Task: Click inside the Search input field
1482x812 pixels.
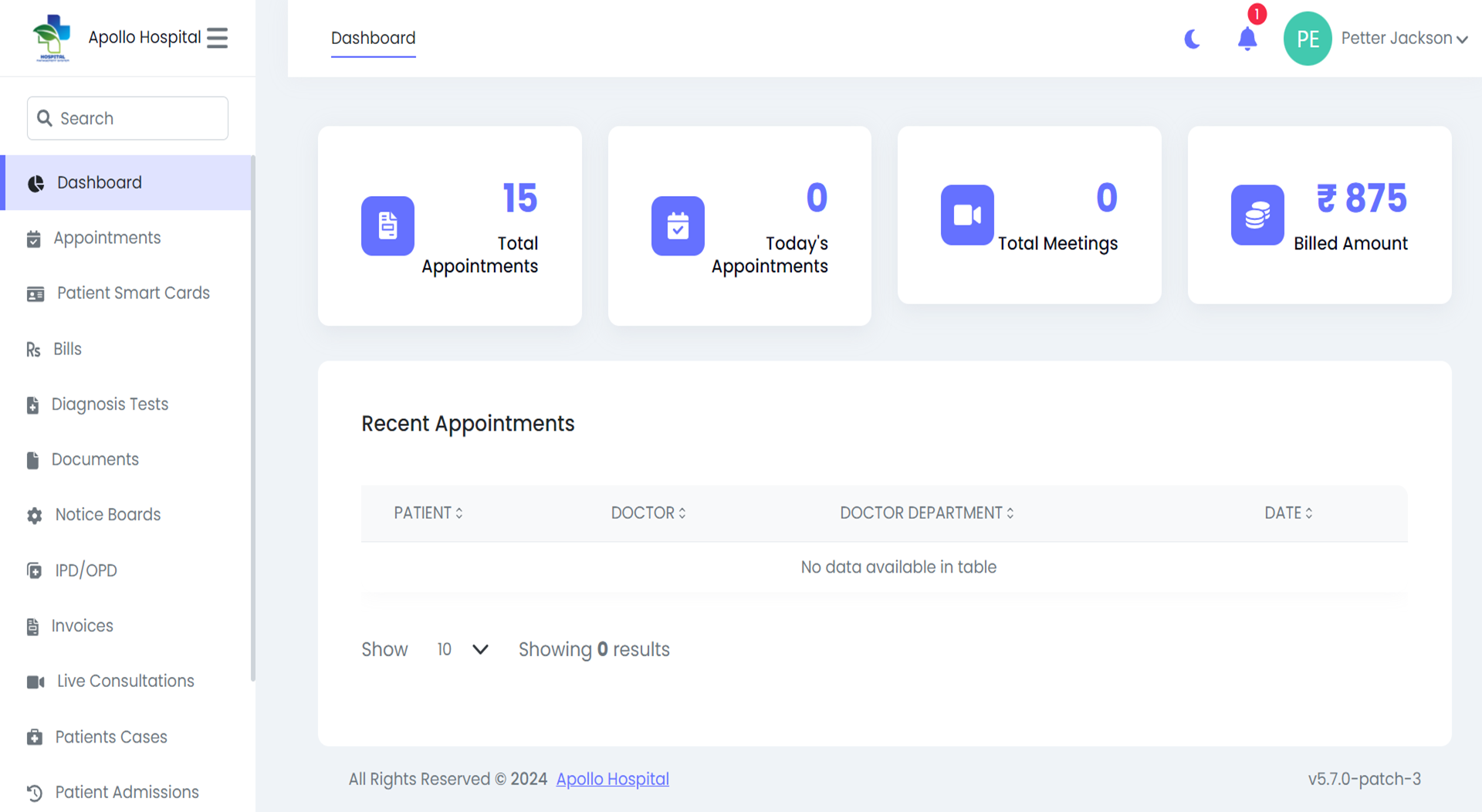Action: click(x=127, y=118)
